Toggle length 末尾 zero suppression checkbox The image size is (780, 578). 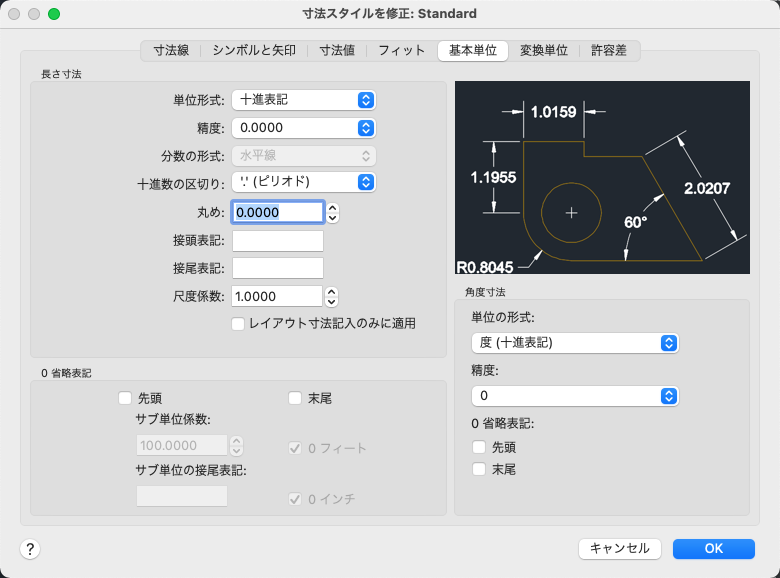295,398
